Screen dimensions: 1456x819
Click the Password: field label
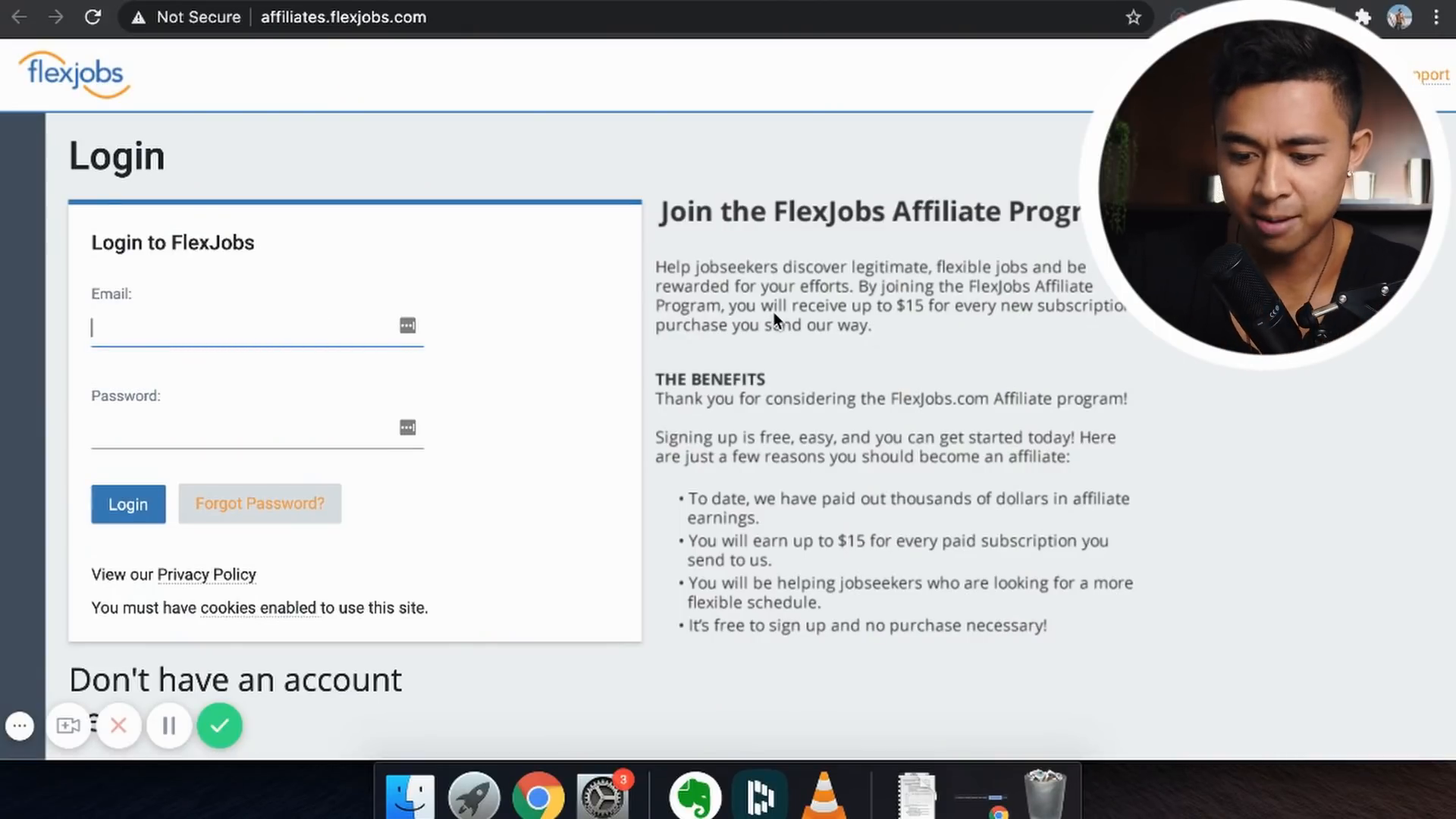(126, 396)
